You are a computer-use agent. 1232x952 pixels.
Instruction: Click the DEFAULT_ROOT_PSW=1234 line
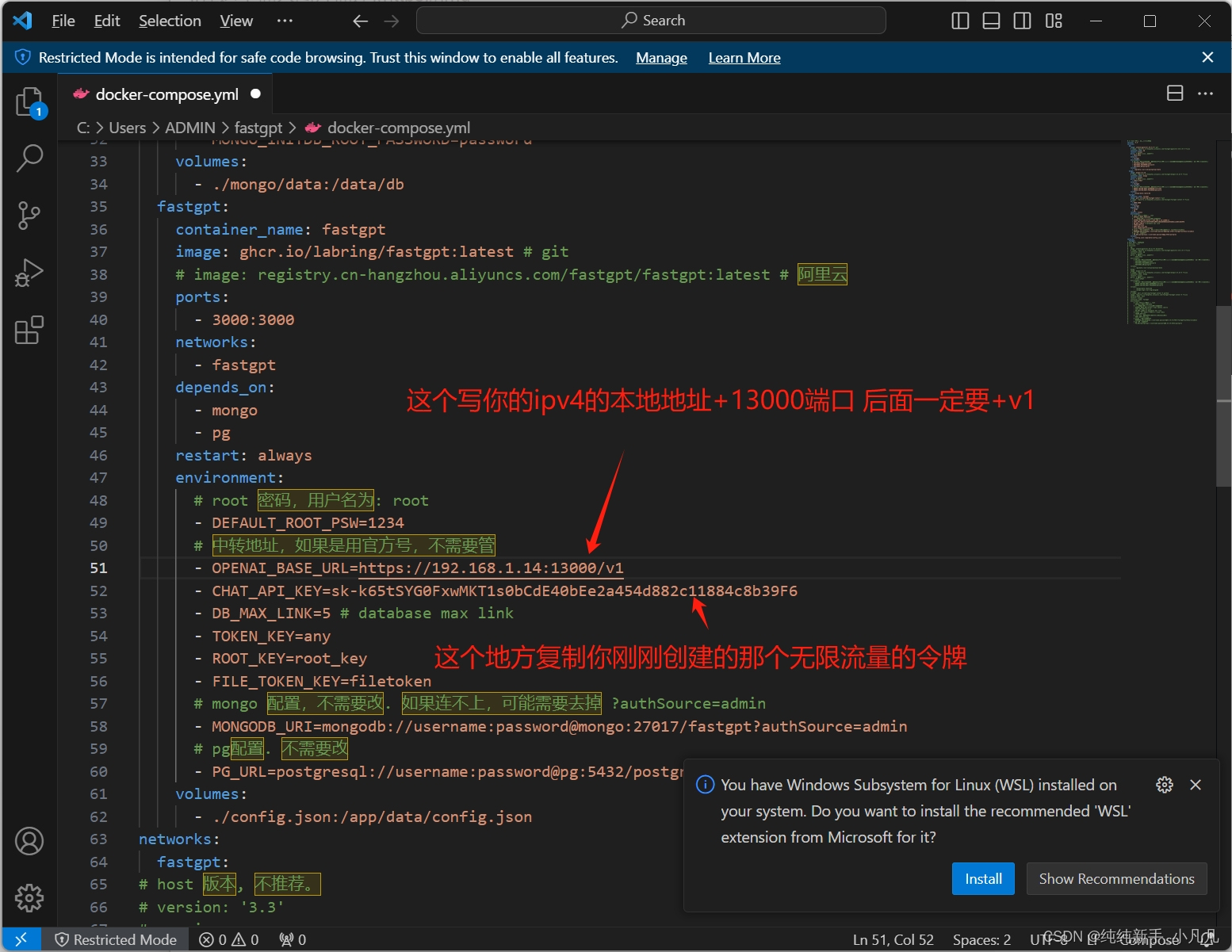coord(308,522)
